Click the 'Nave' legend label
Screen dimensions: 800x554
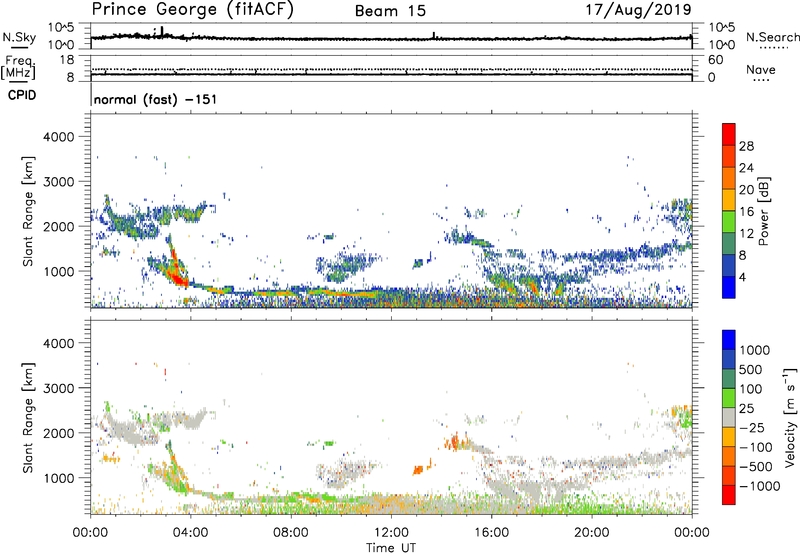[760, 69]
